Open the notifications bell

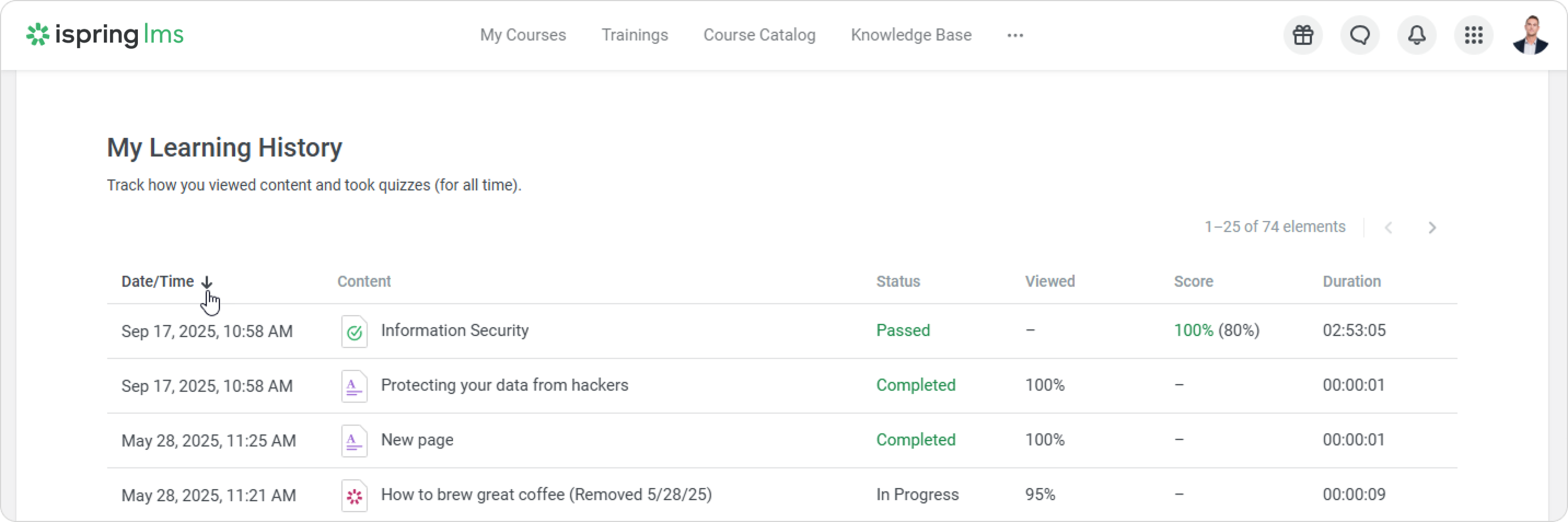point(1416,36)
